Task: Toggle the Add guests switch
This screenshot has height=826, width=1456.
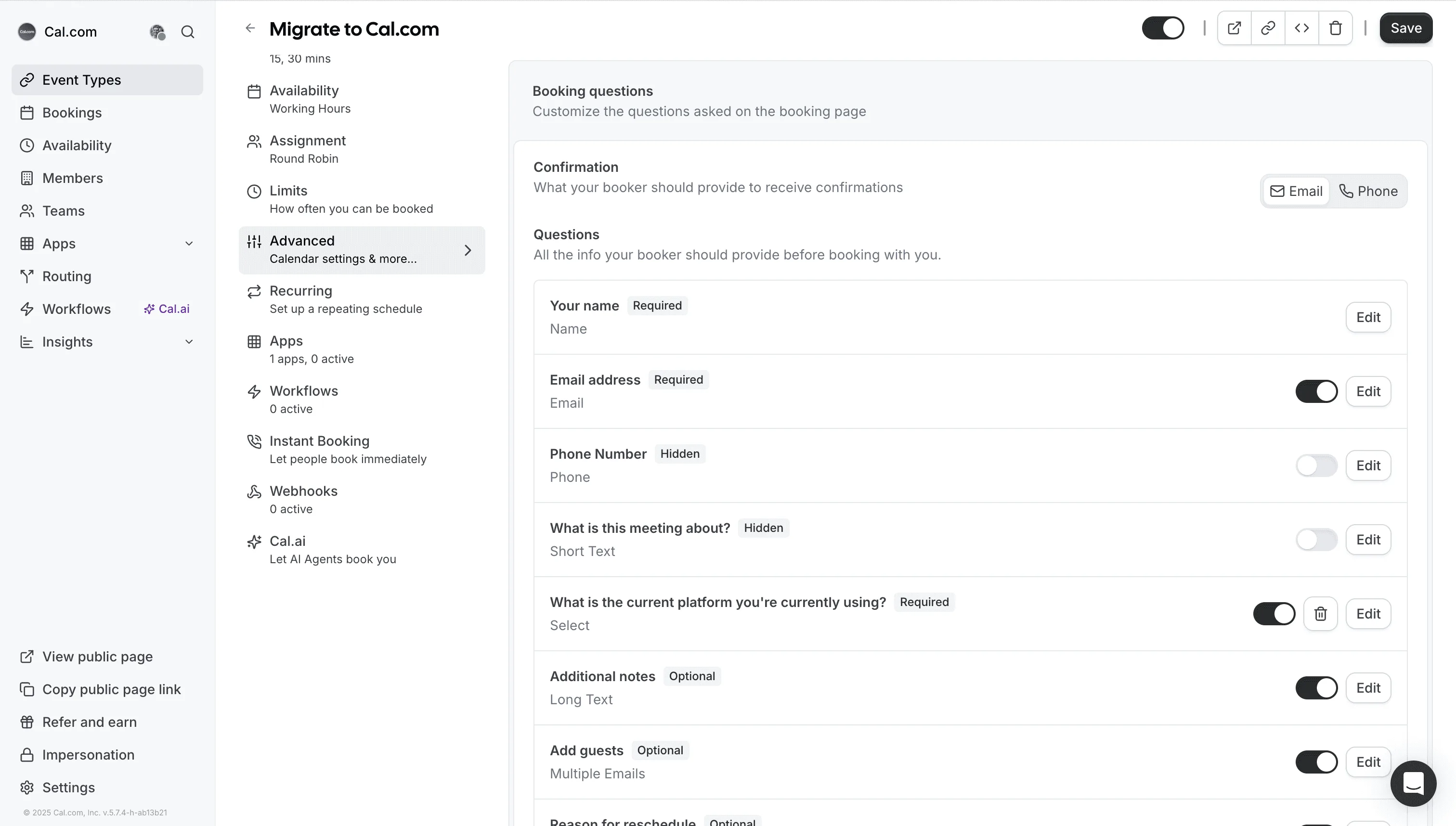Action: (x=1316, y=762)
